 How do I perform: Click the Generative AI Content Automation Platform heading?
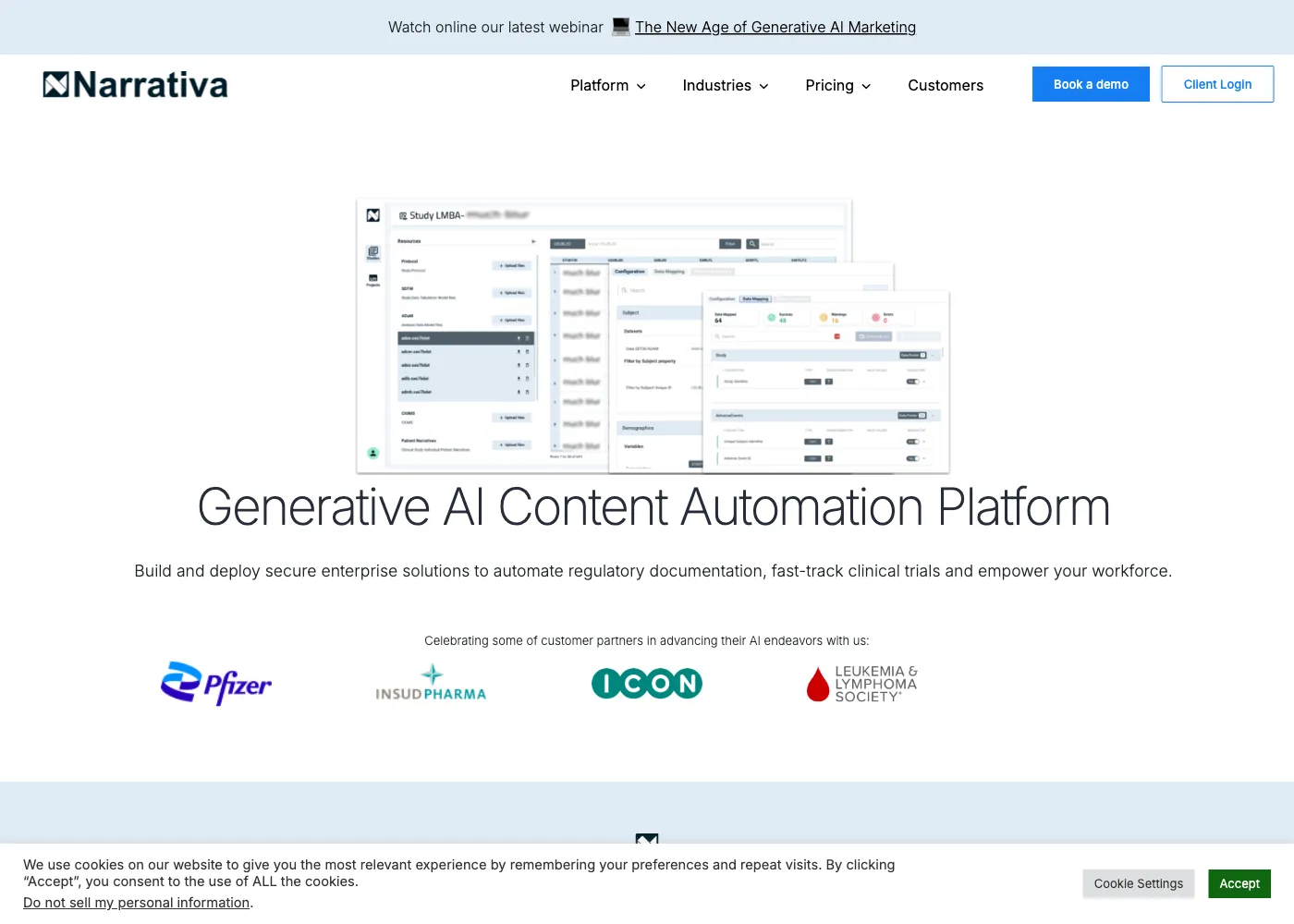(x=653, y=507)
